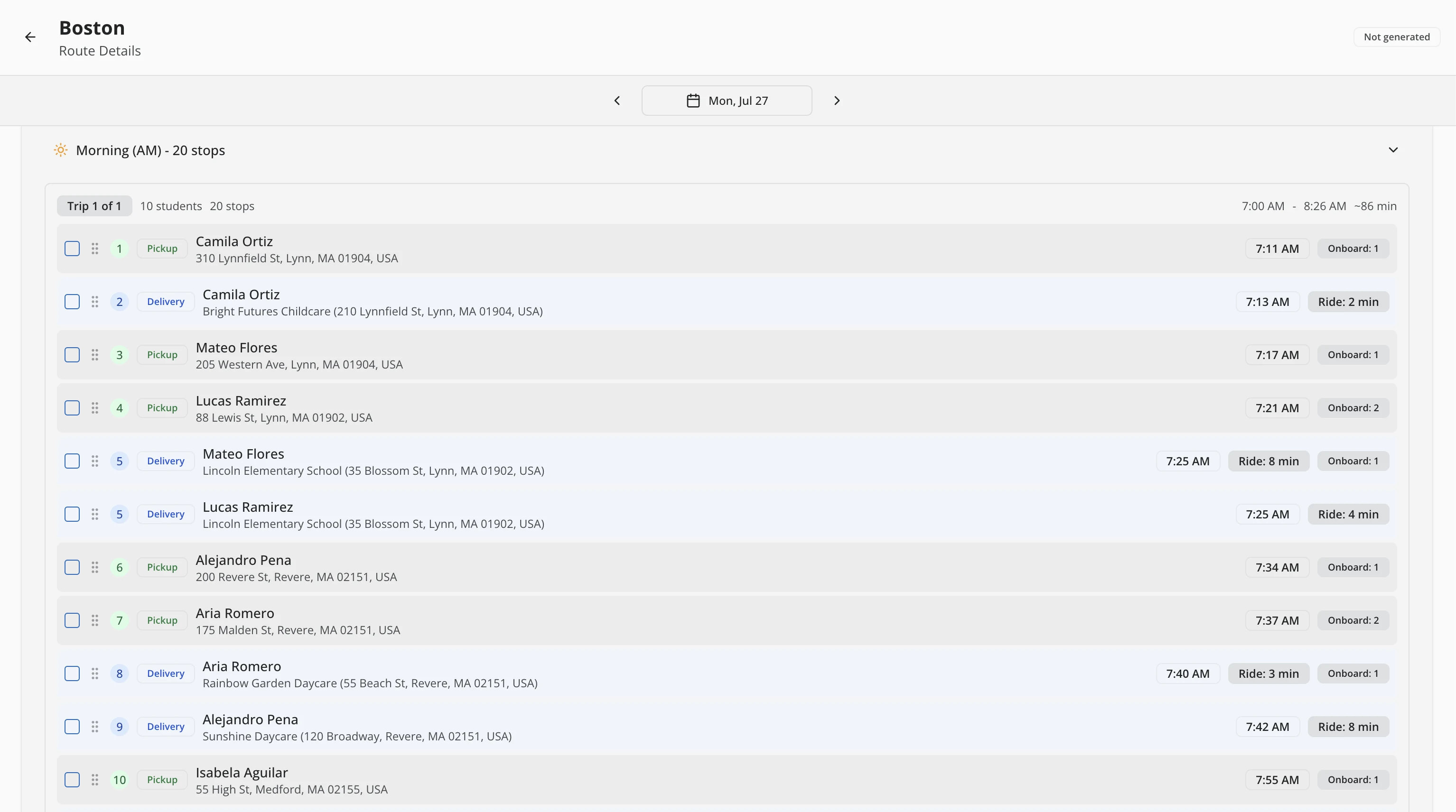Click the 7:40 AM time chip

pyautogui.click(x=1188, y=674)
